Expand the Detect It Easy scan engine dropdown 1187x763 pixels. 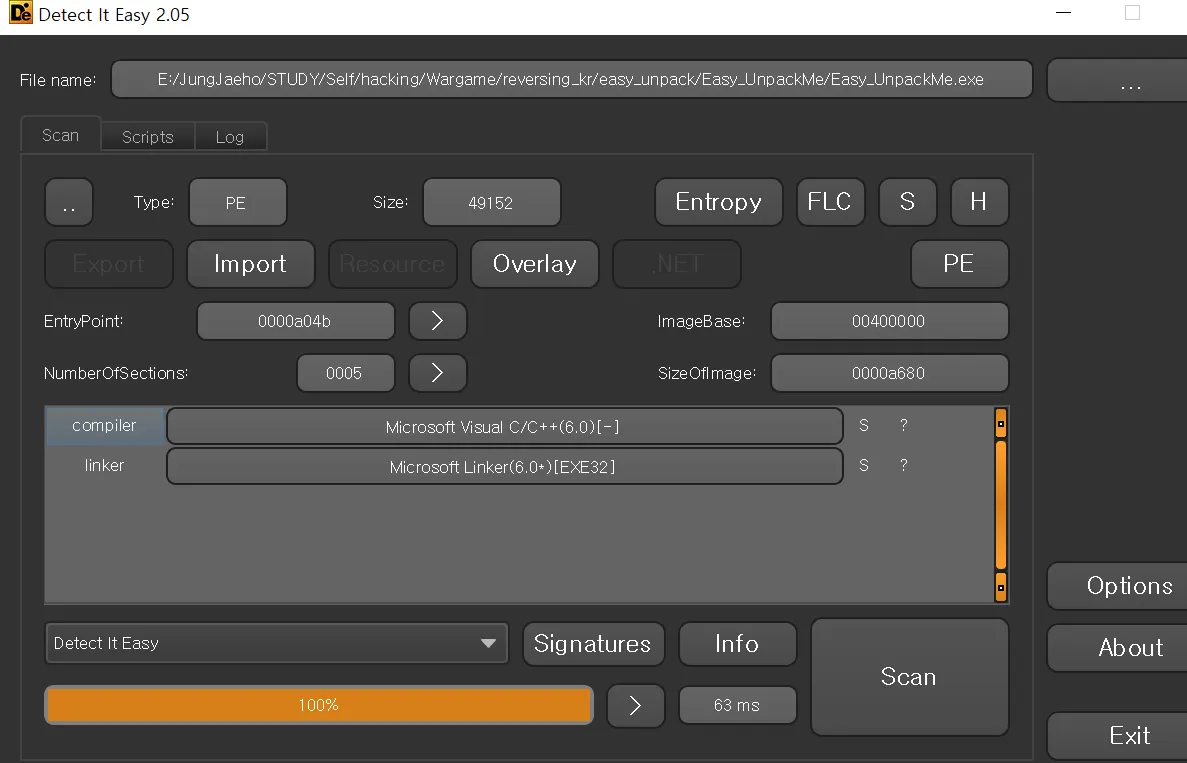coord(276,643)
